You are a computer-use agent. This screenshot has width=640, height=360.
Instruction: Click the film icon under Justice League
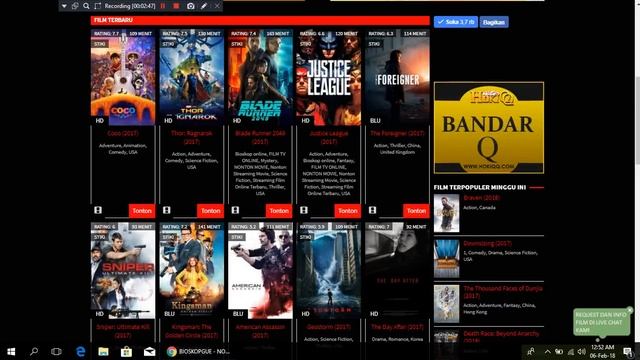[x=304, y=210]
